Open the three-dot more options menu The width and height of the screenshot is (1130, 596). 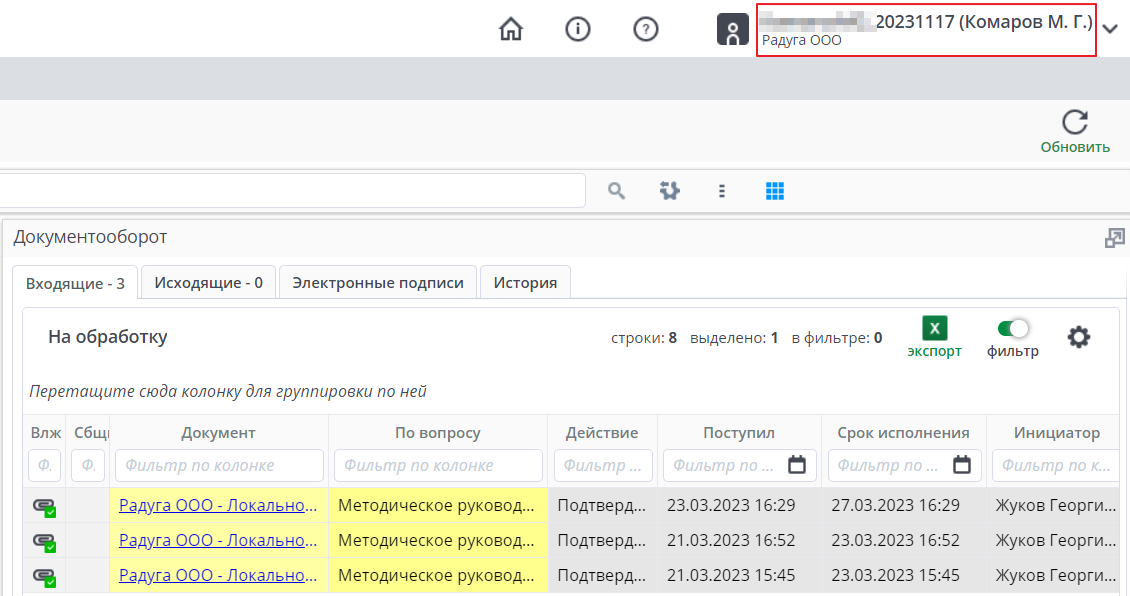click(x=722, y=190)
